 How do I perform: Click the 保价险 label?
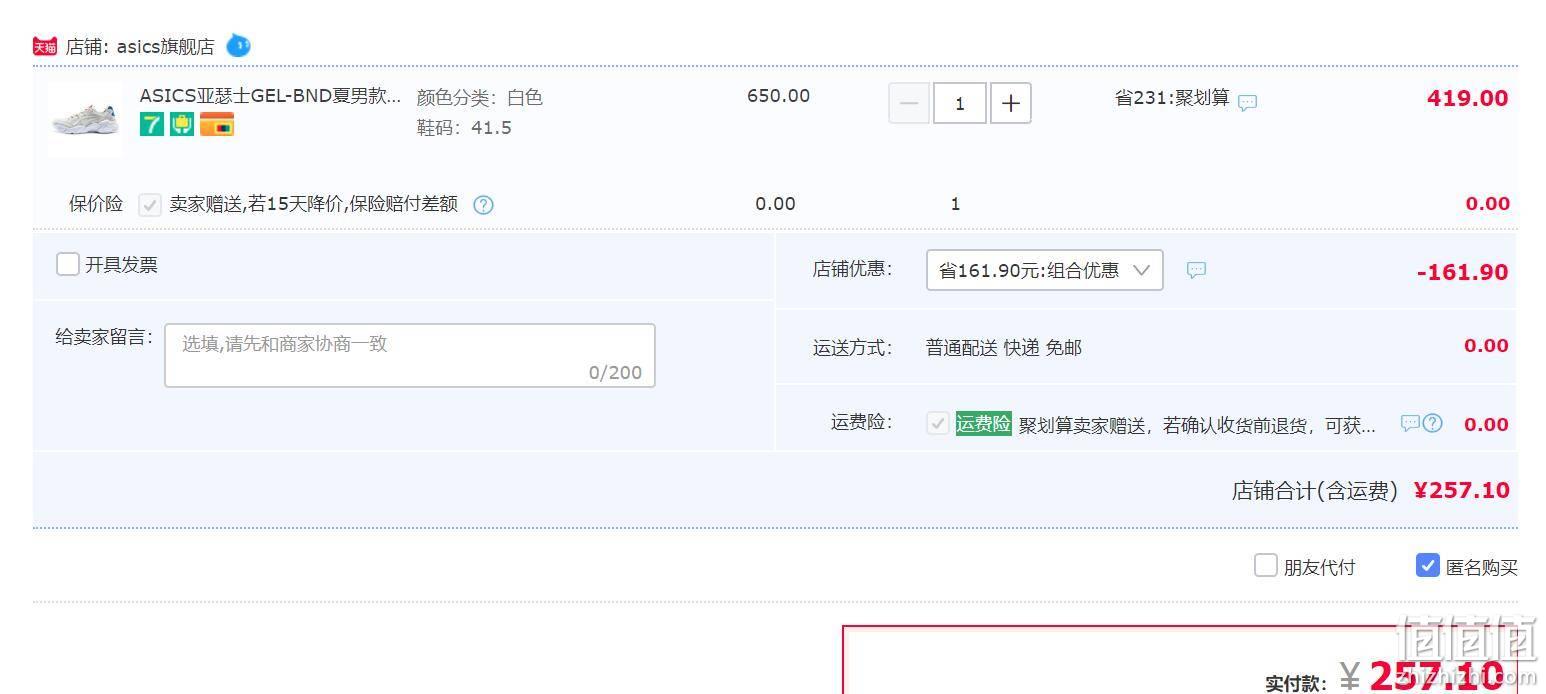(x=96, y=204)
